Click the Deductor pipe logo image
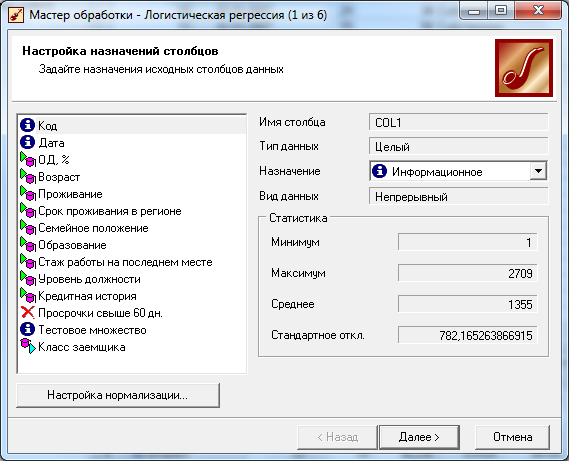 pyautogui.click(x=524, y=68)
